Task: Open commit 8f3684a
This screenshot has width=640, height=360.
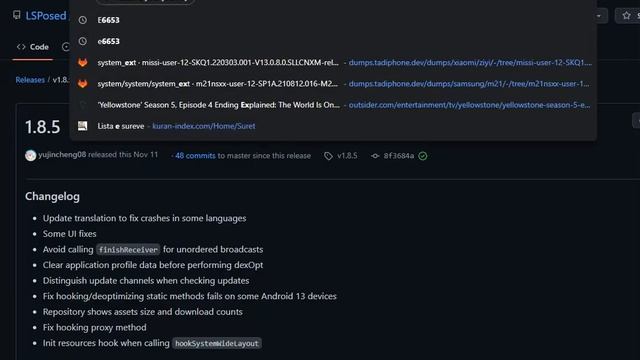Action: tap(398, 156)
